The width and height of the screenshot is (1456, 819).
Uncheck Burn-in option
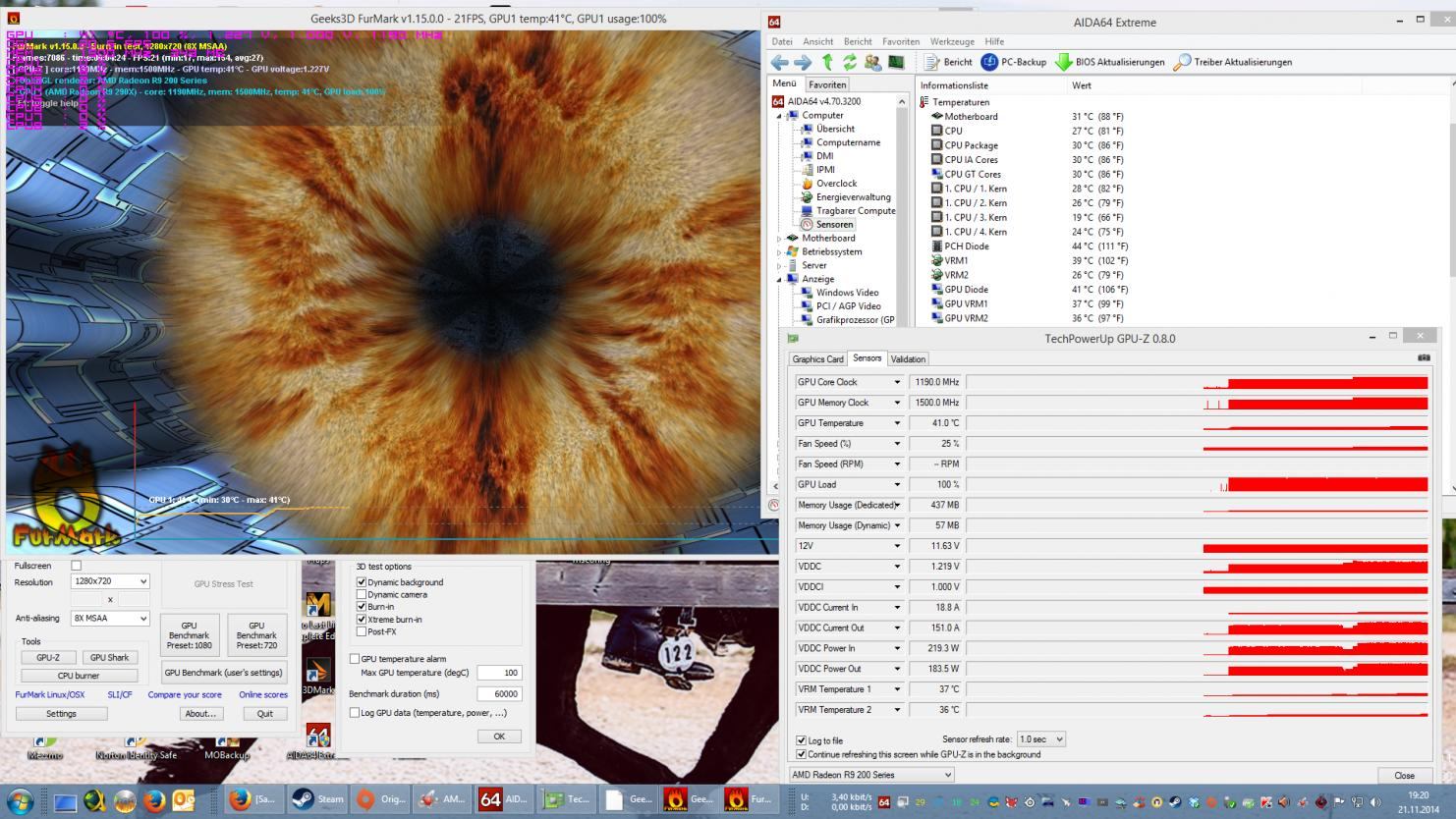[362, 607]
